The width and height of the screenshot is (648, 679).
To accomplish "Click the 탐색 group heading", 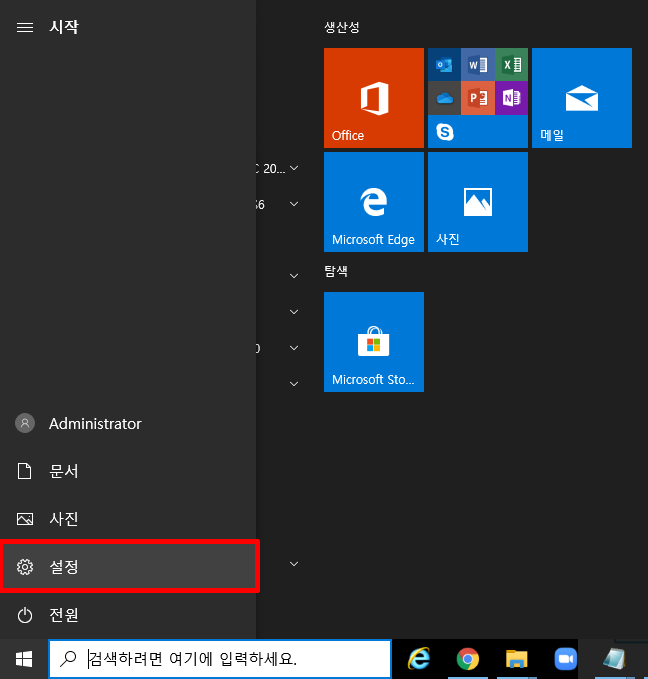I will pyautogui.click(x=336, y=271).
